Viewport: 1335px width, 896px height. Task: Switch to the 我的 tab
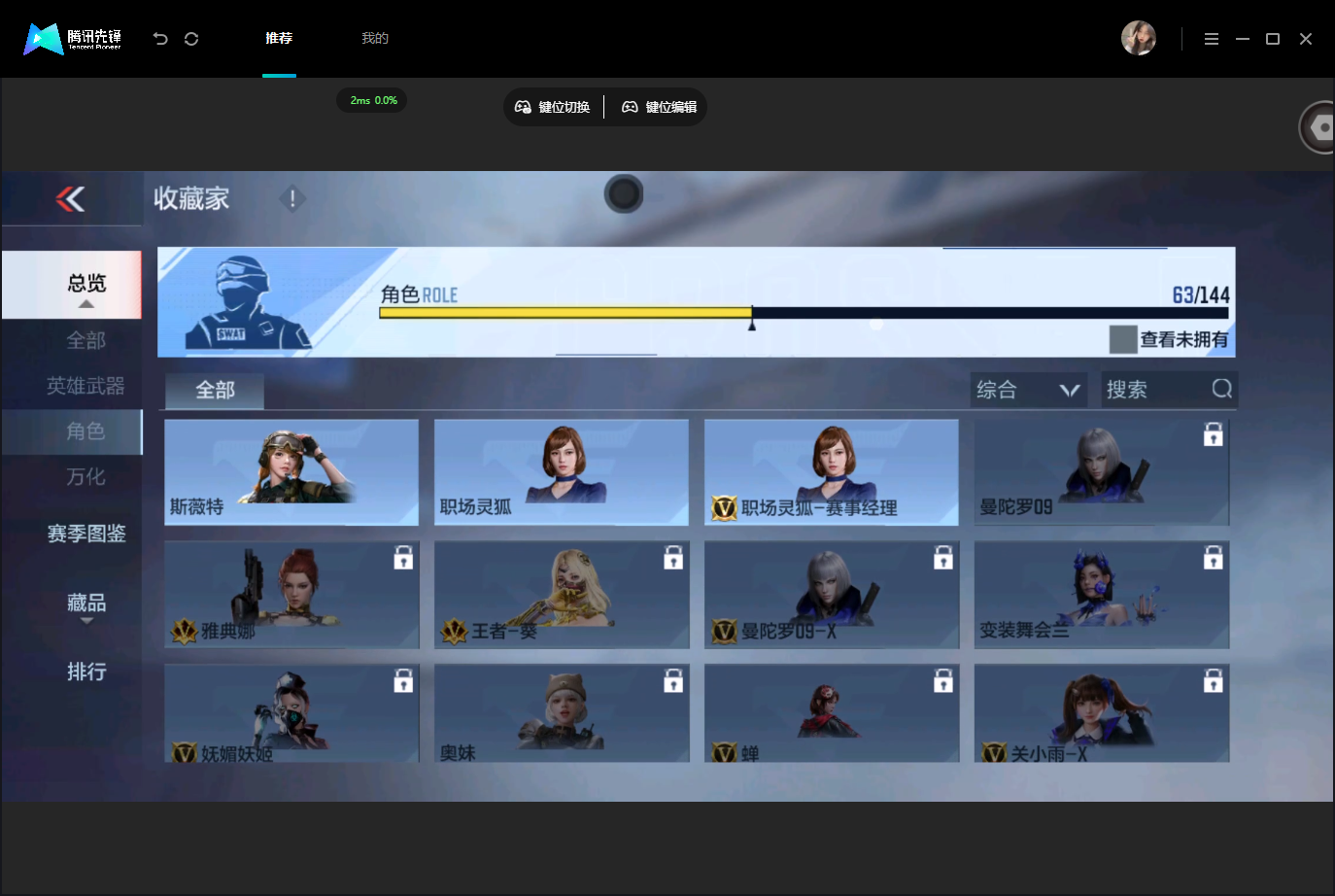375,38
